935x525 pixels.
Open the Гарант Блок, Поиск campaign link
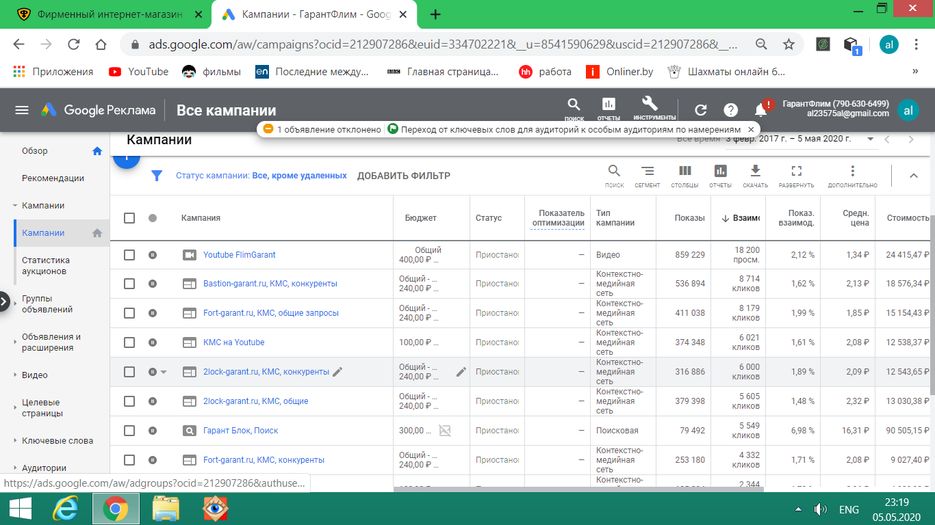pyautogui.click(x=240, y=430)
